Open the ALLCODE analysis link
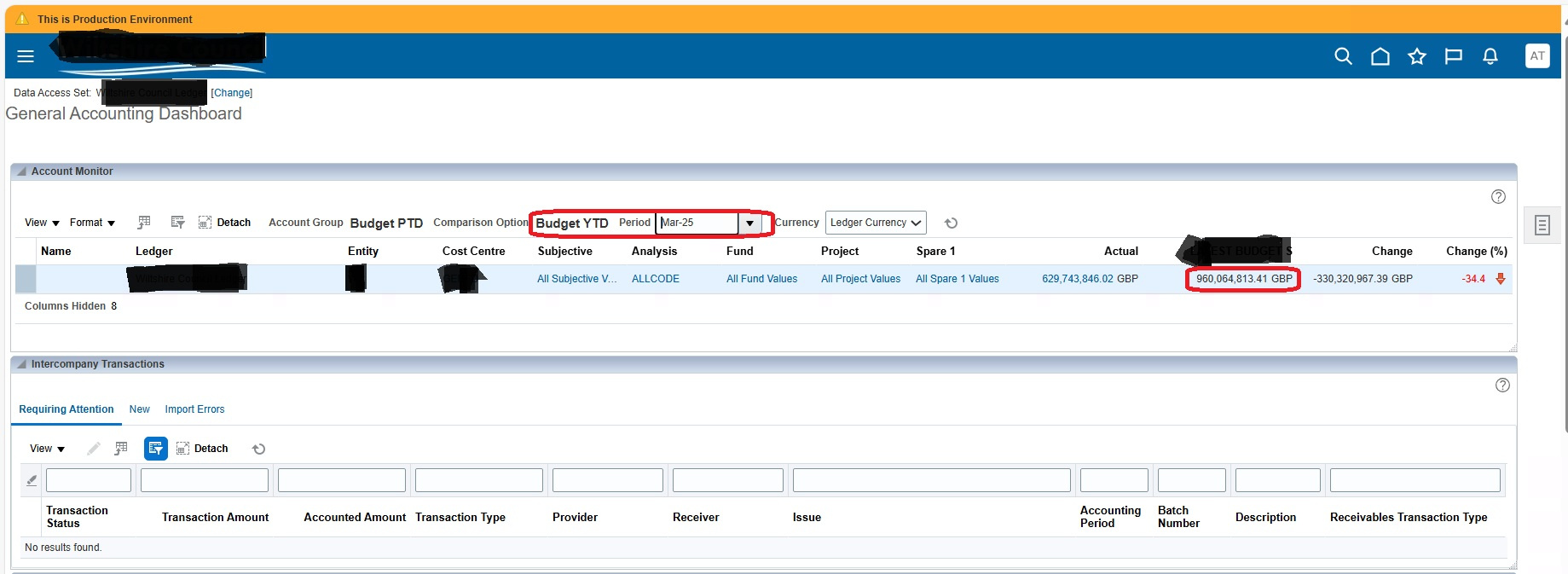 click(x=656, y=279)
